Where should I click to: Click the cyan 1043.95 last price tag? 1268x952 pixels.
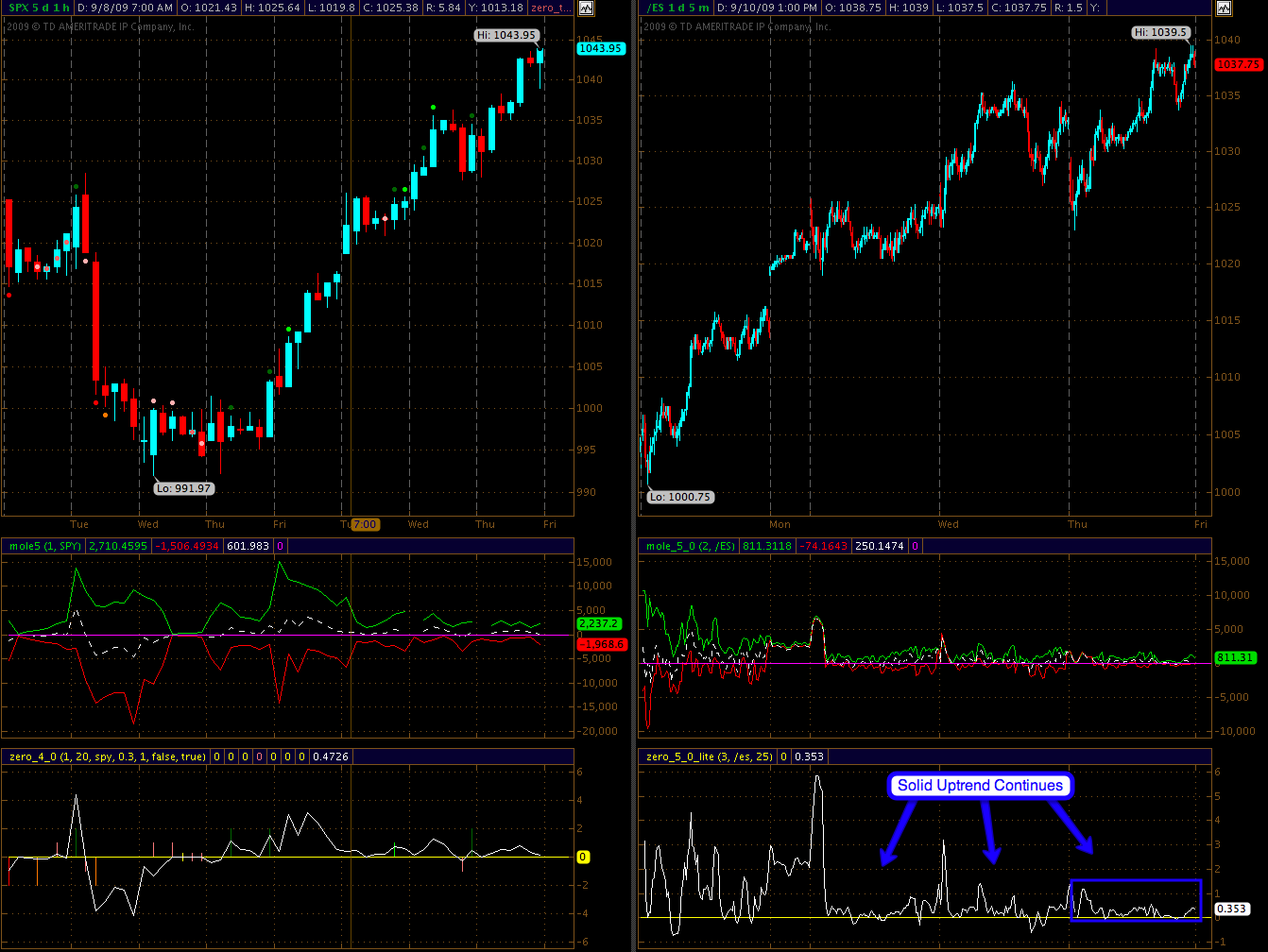(x=601, y=48)
